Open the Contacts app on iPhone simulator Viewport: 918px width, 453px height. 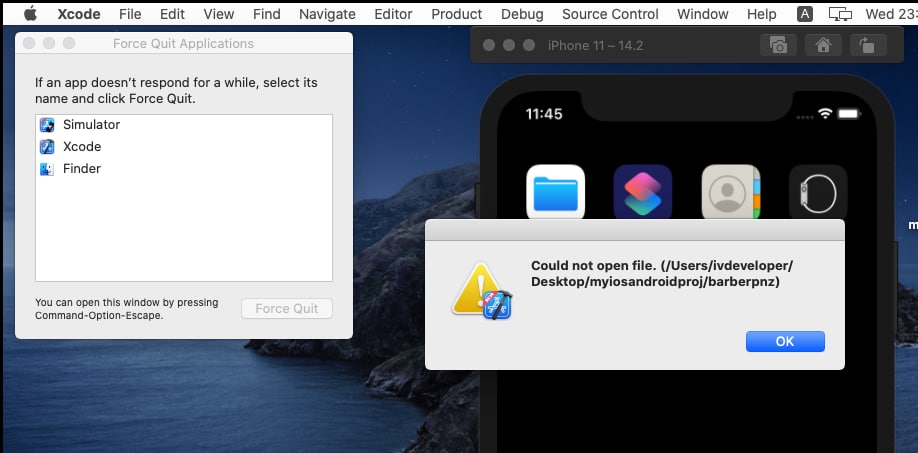pyautogui.click(x=731, y=193)
